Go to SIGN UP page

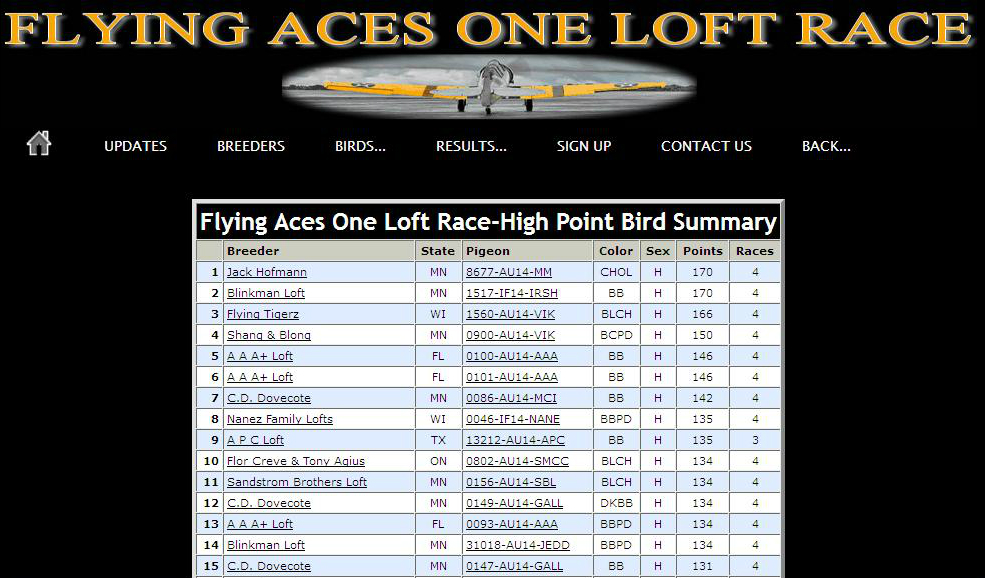584,146
